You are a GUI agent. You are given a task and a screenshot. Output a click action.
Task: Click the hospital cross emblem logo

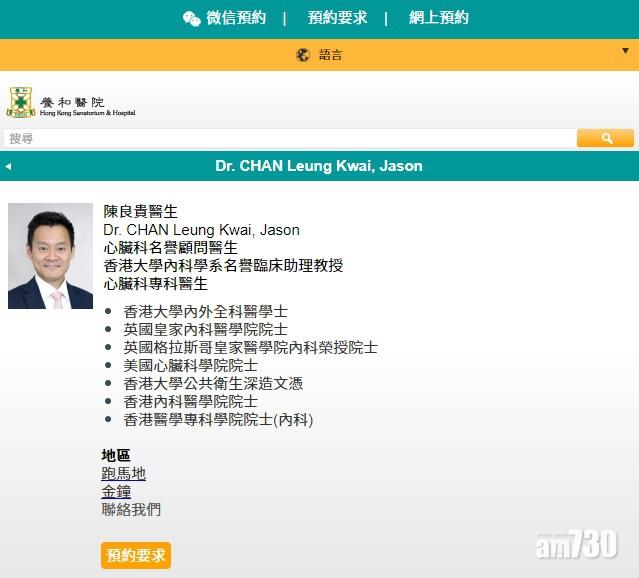(21, 103)
